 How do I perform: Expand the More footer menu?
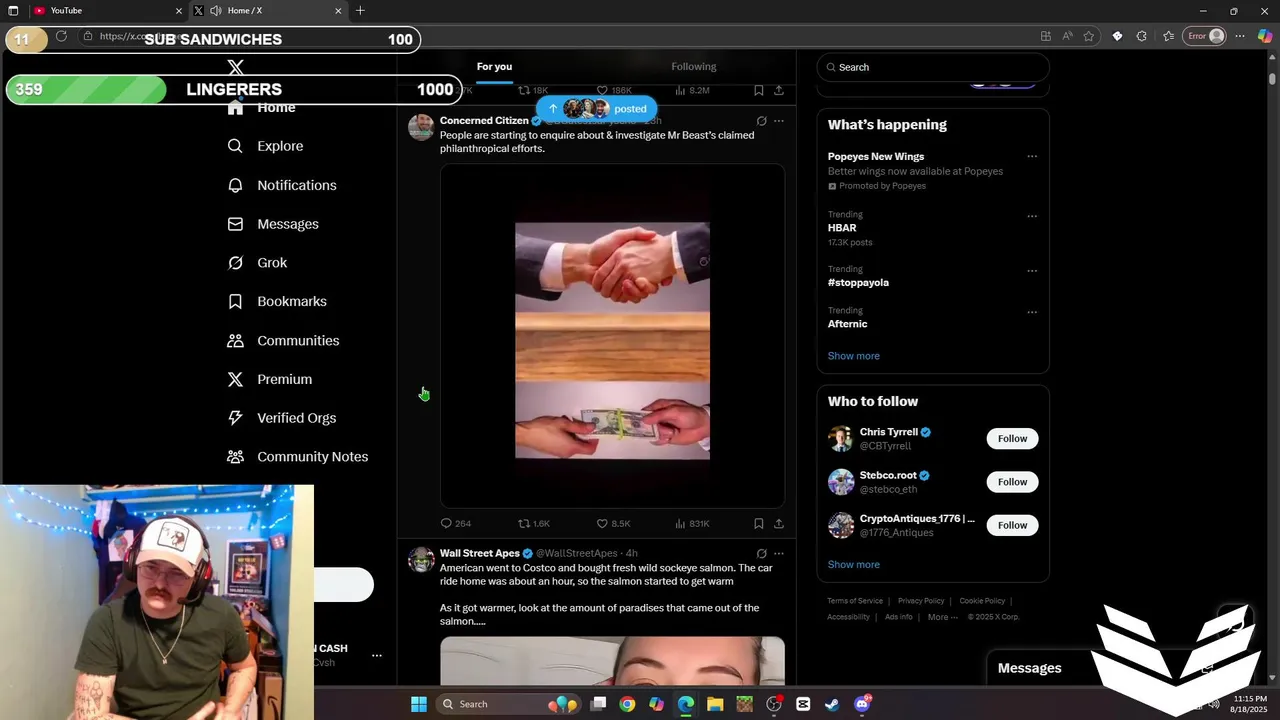[943, 617]
